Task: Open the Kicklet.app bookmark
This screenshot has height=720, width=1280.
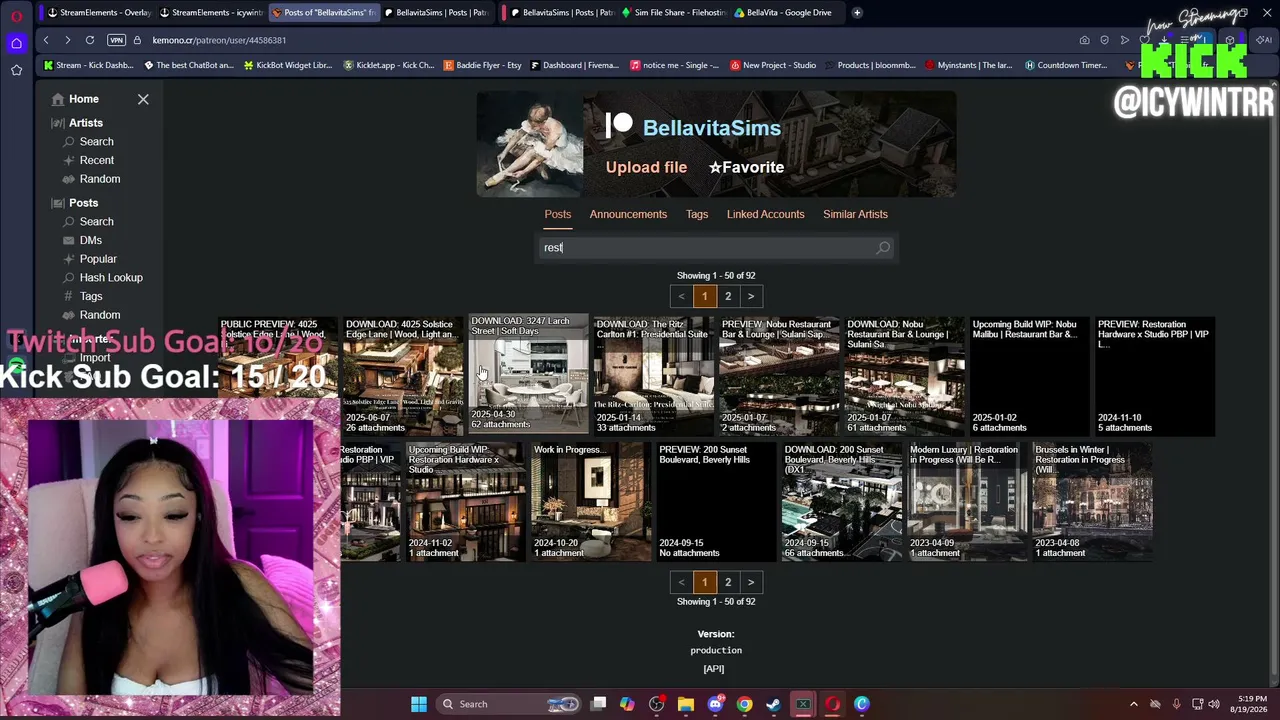Action: pos(389,65)
